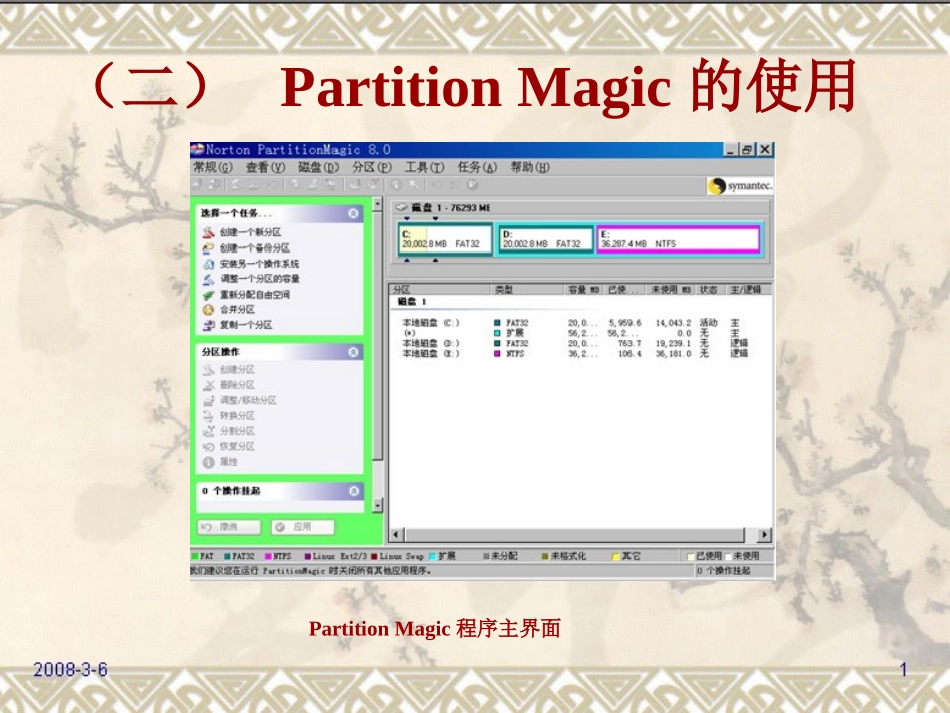Open the 磁盘(D) menu
The image size is (950, 713).
(318, 167)
